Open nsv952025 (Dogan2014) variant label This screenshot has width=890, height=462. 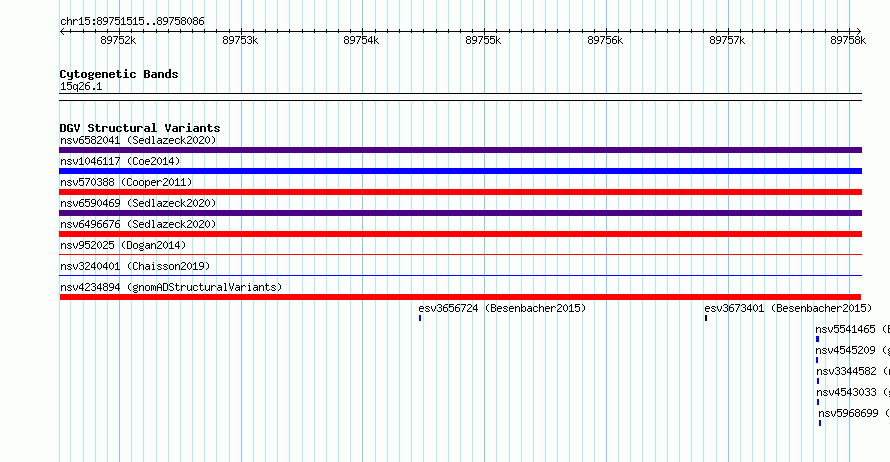coord(123,245)
